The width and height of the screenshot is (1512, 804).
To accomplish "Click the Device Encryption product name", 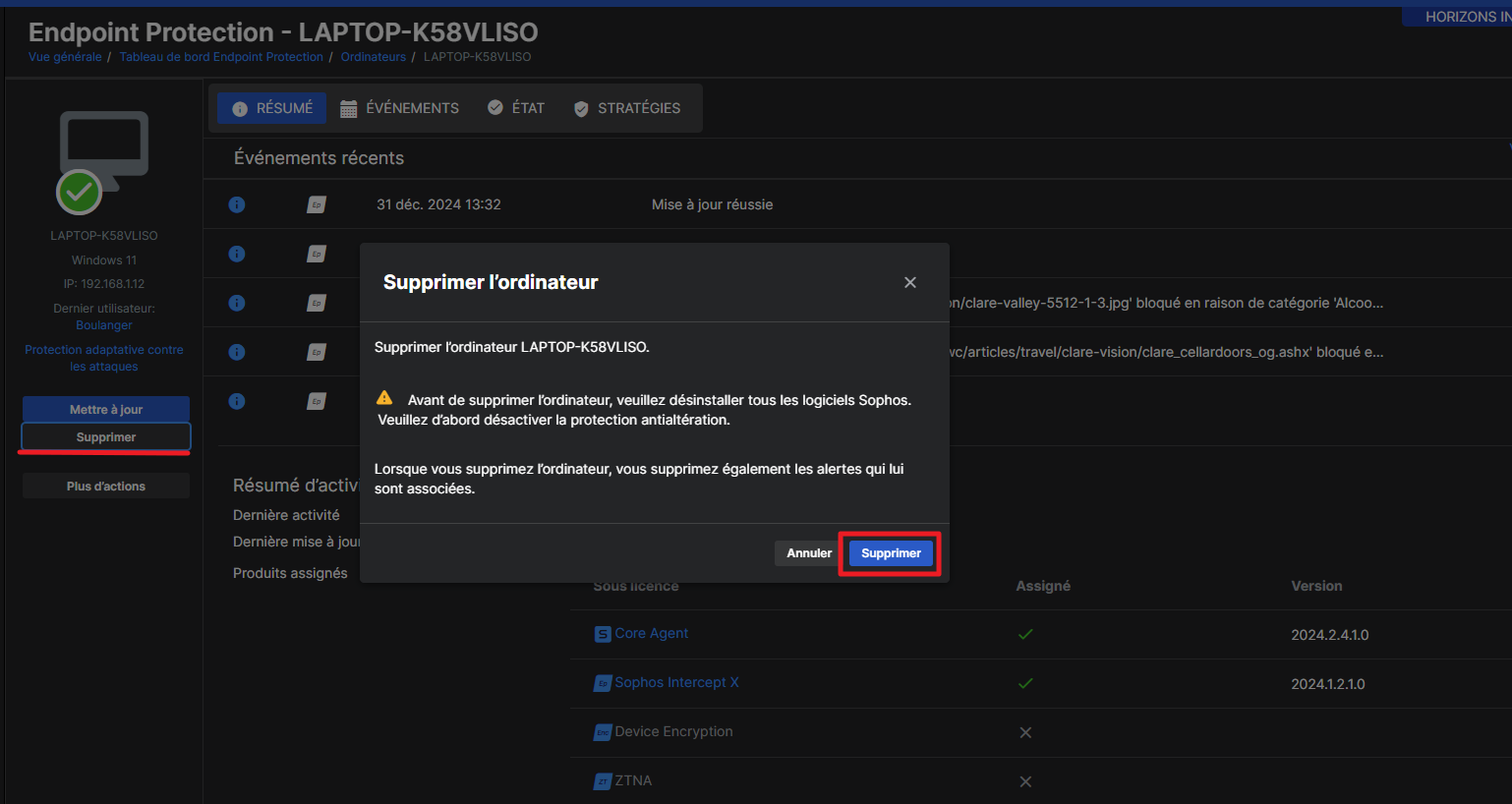I will coord(673,731).
